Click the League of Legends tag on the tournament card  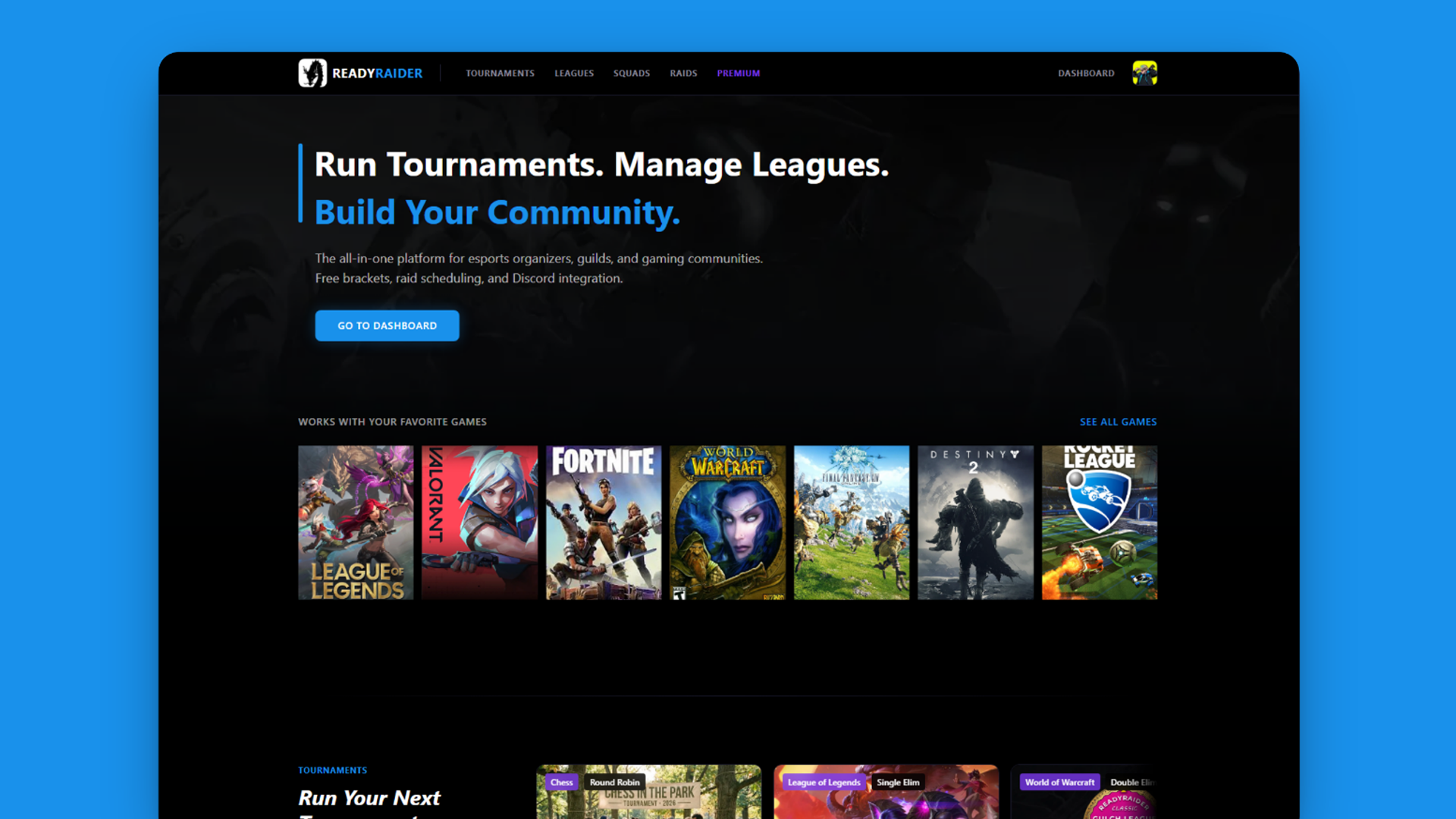pos(824,782)
